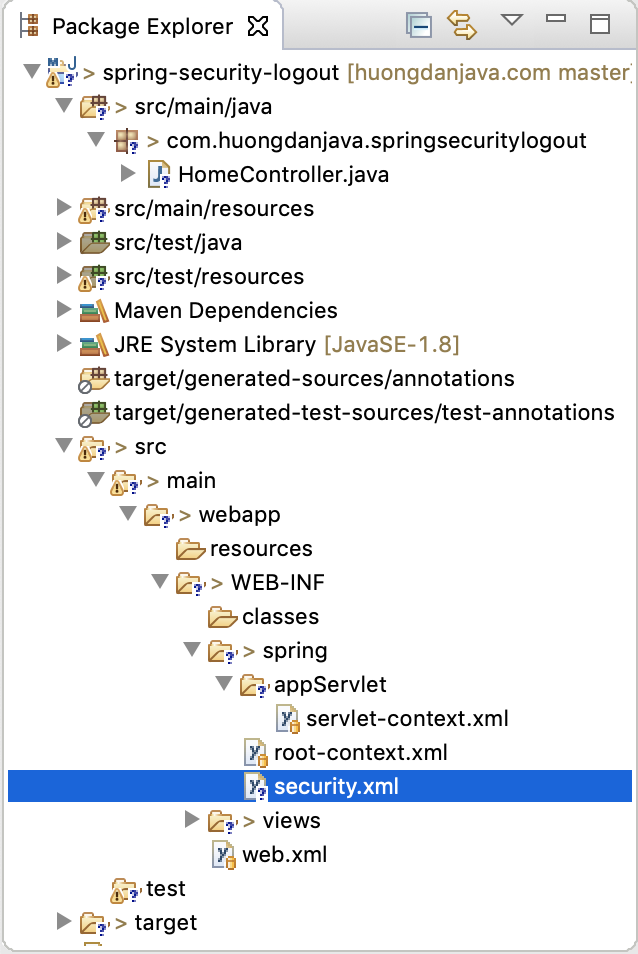Screen dimensions: 638x954
Task: Collapse the WEB-INF folder arrow
Action: coord(160,581)
